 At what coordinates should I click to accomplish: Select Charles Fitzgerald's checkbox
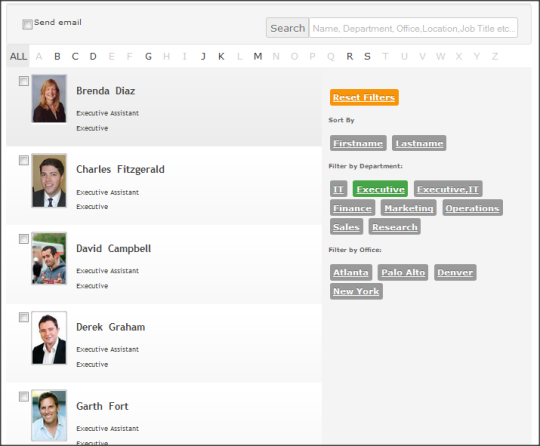24,160
